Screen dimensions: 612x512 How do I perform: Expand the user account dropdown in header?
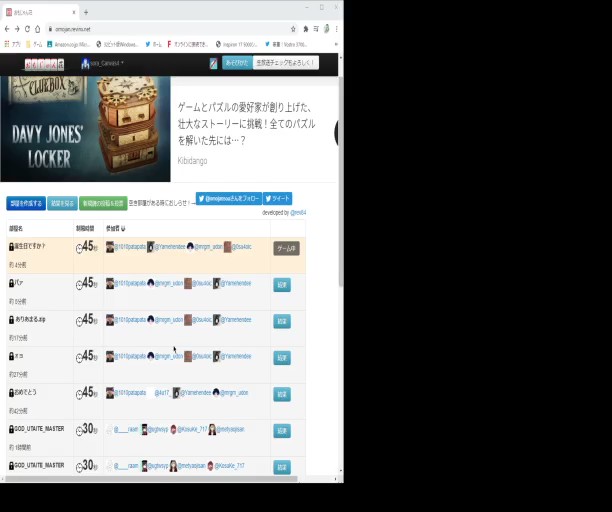pos(102,63)
